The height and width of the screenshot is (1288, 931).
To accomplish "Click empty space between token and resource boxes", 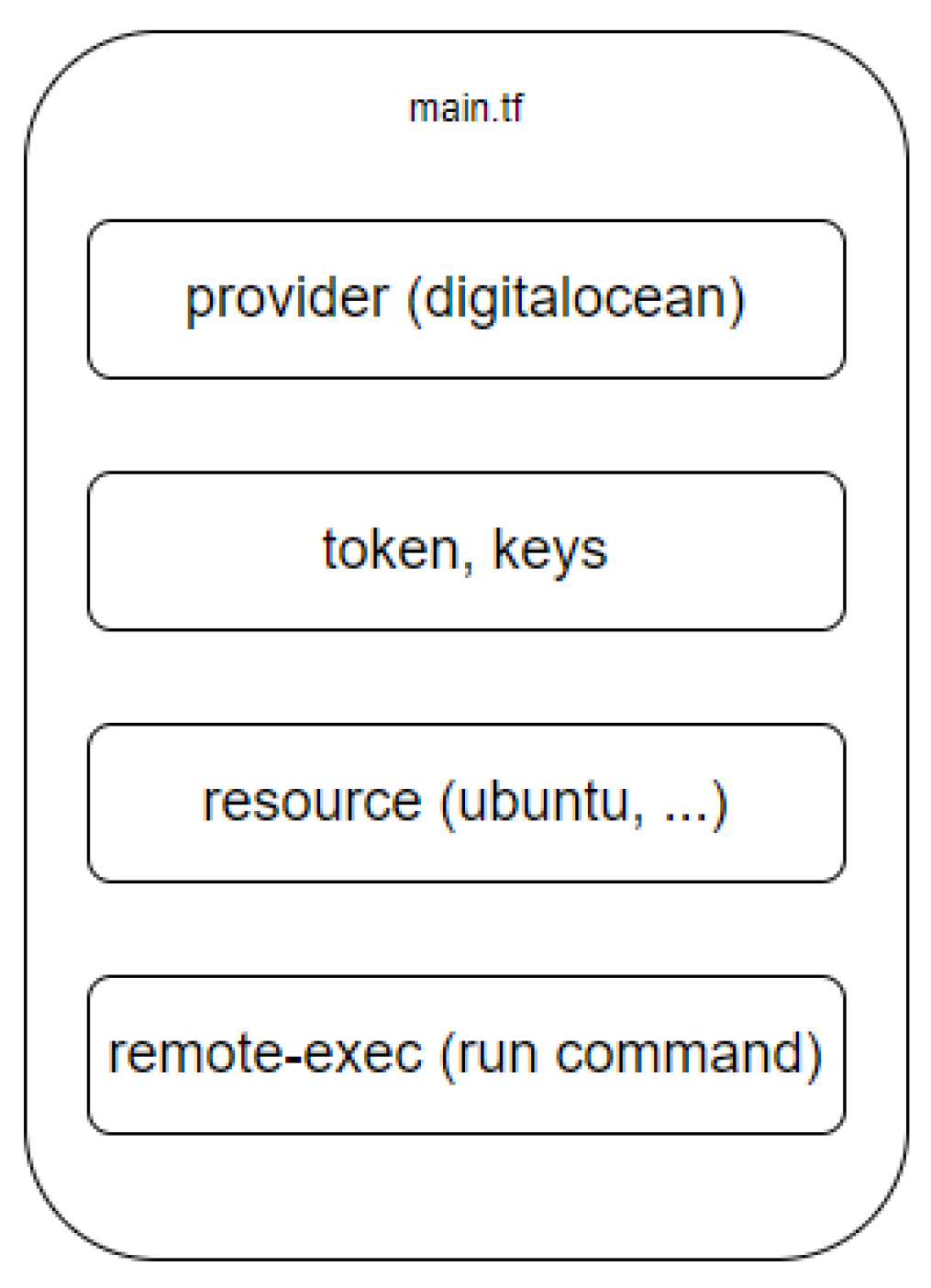I will tap(466, 677).
